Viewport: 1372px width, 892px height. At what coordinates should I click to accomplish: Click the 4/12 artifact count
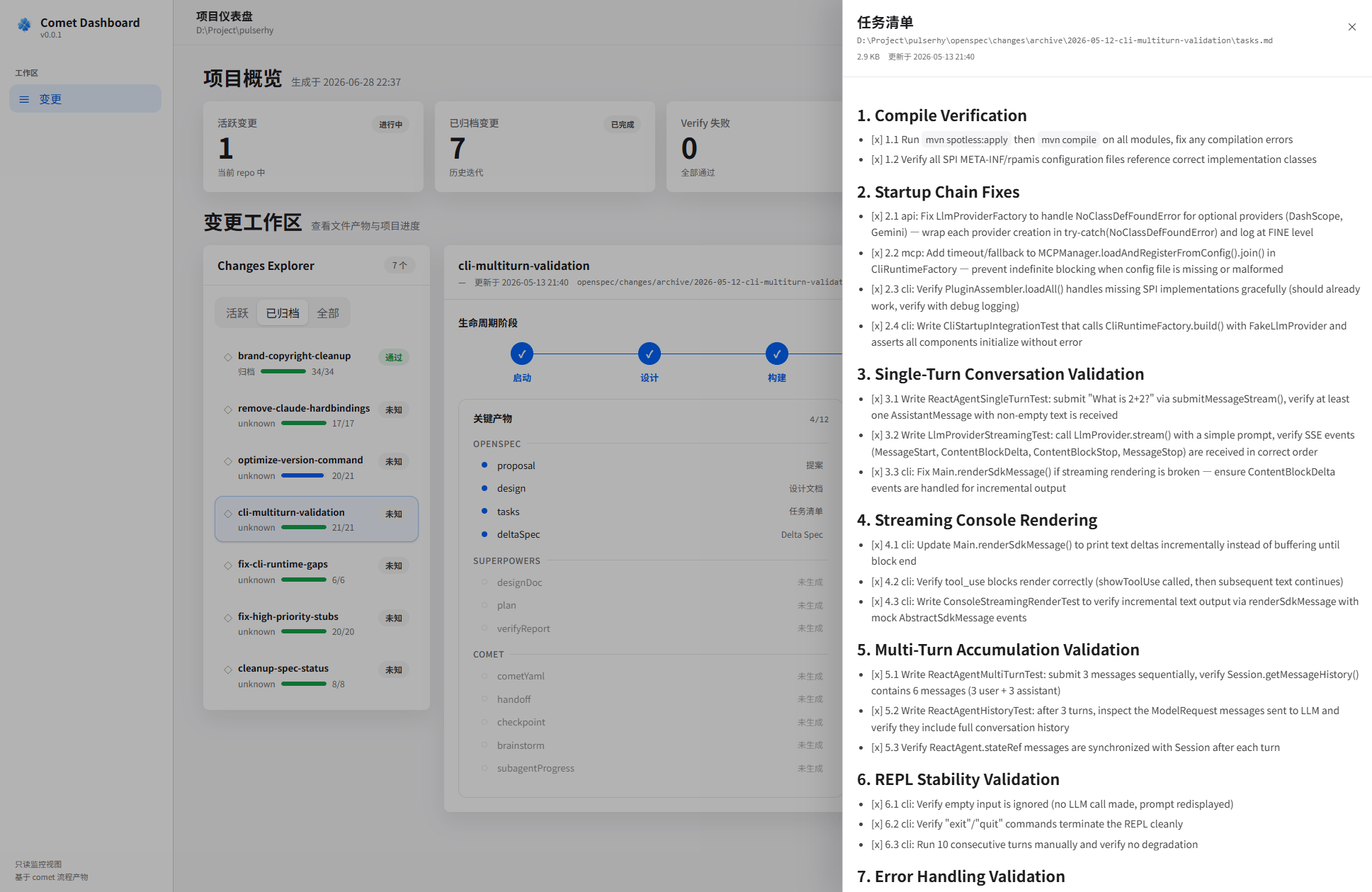click(x=819, y=419)
